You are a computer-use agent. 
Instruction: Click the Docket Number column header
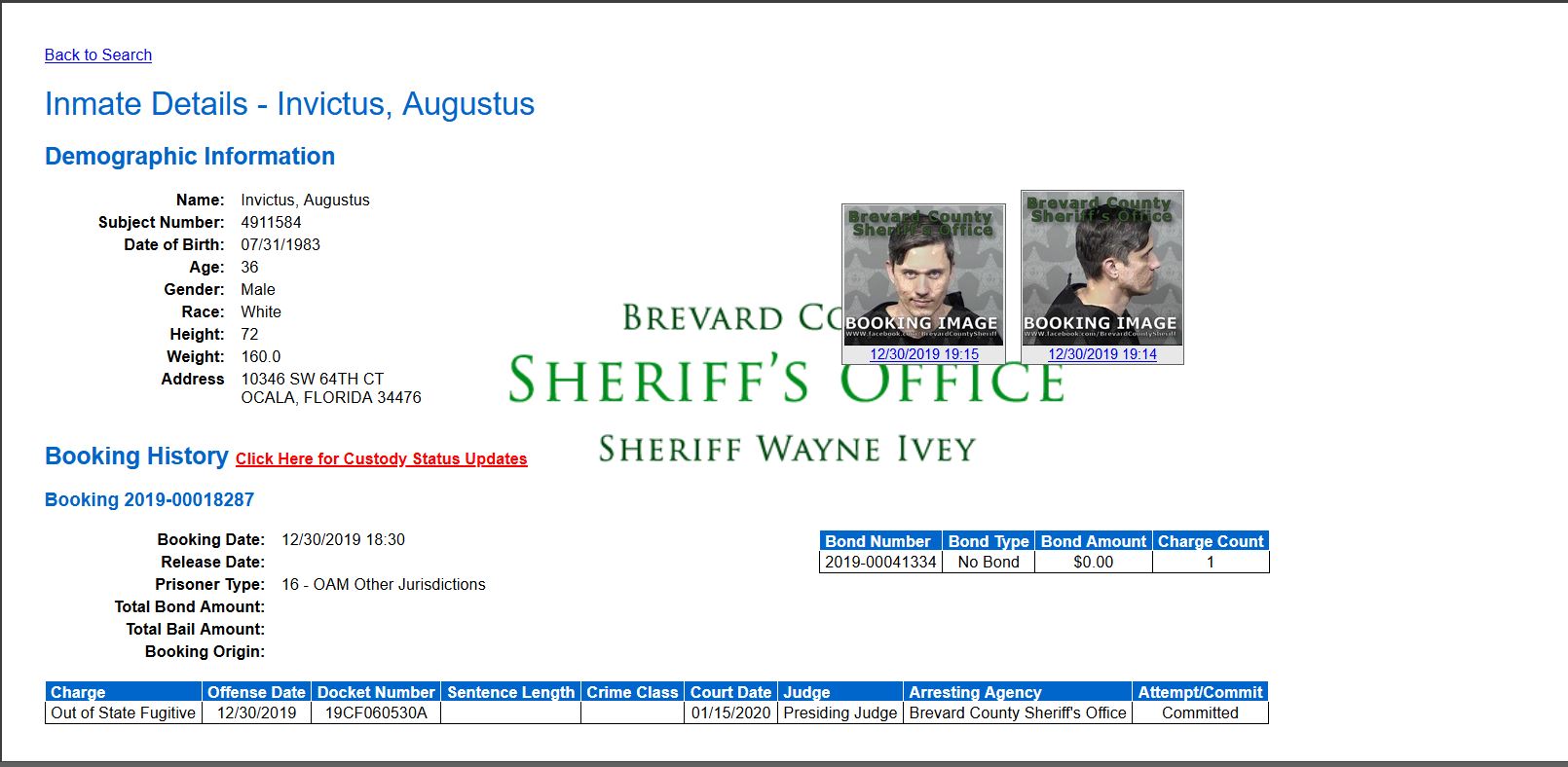click(x=376, y=692)
